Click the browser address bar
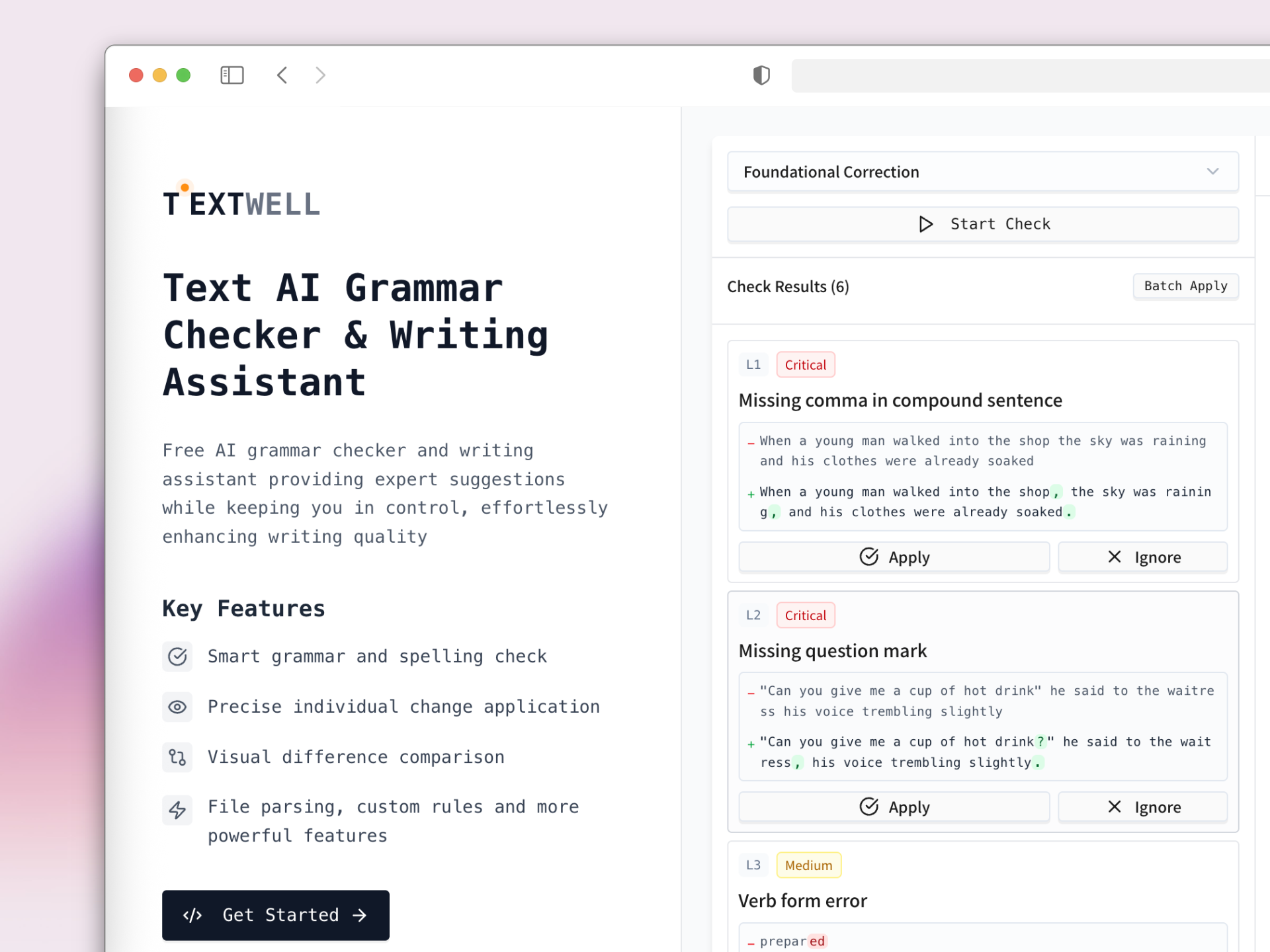The width and height of the screenshot is (1270, 952). click(x=1031, y=75)
